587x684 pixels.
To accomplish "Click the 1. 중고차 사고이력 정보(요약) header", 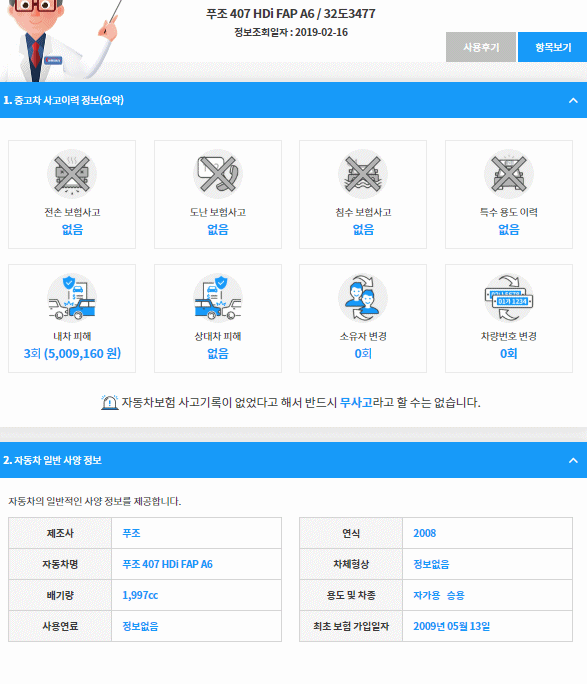I will point(63,100).
